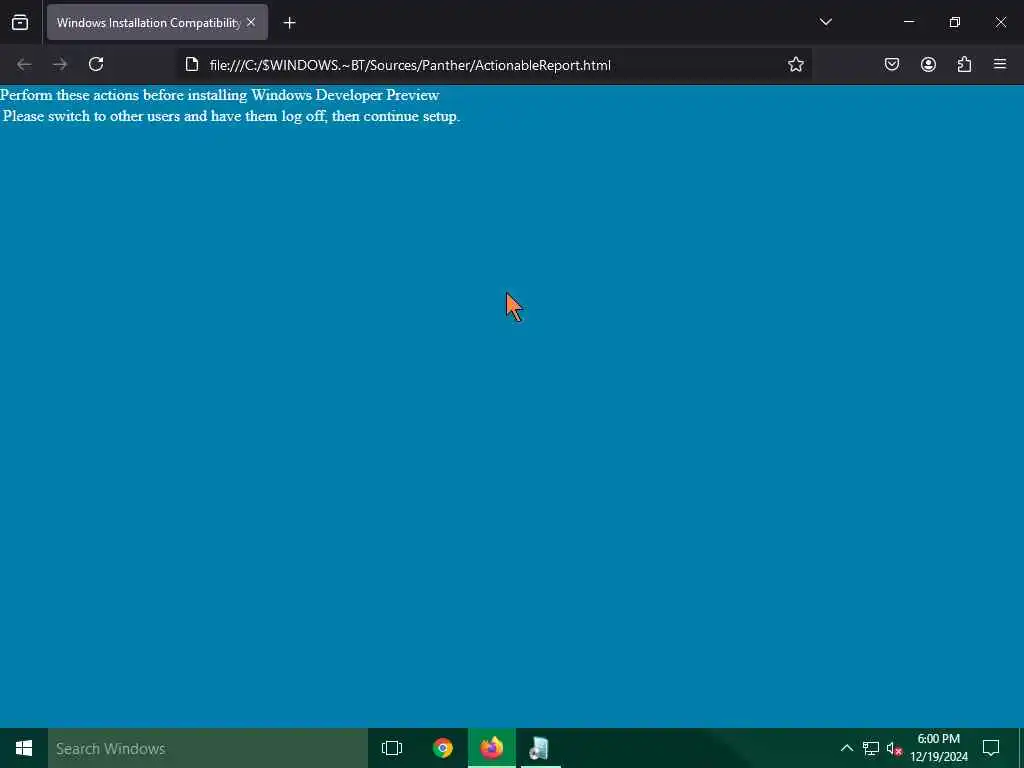Minimize the Firefox window
This screenshot has height=768, width=1024.
[x=908, y=22]
